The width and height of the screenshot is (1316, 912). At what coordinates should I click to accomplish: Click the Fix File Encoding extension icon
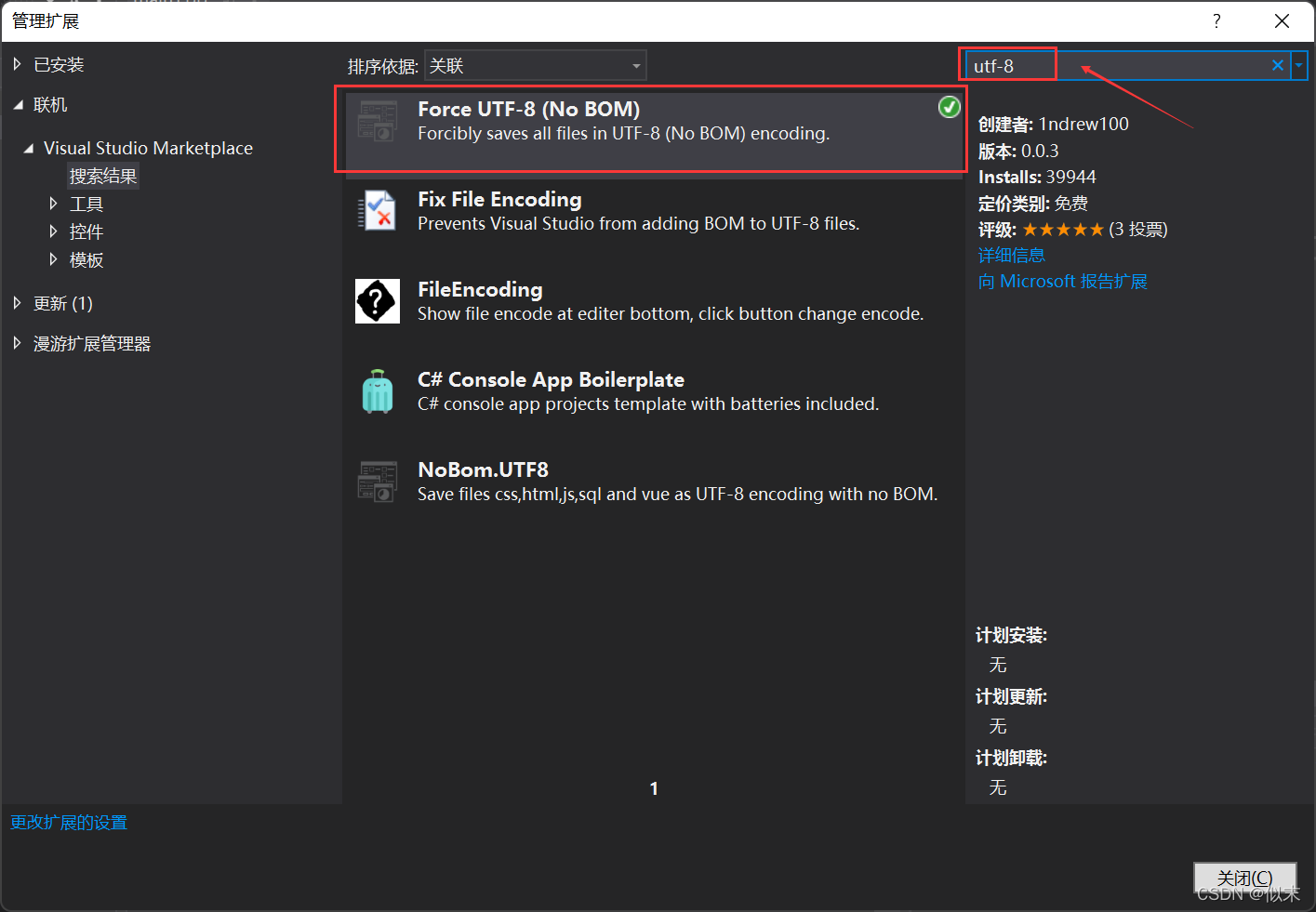[x=377, y=210]
